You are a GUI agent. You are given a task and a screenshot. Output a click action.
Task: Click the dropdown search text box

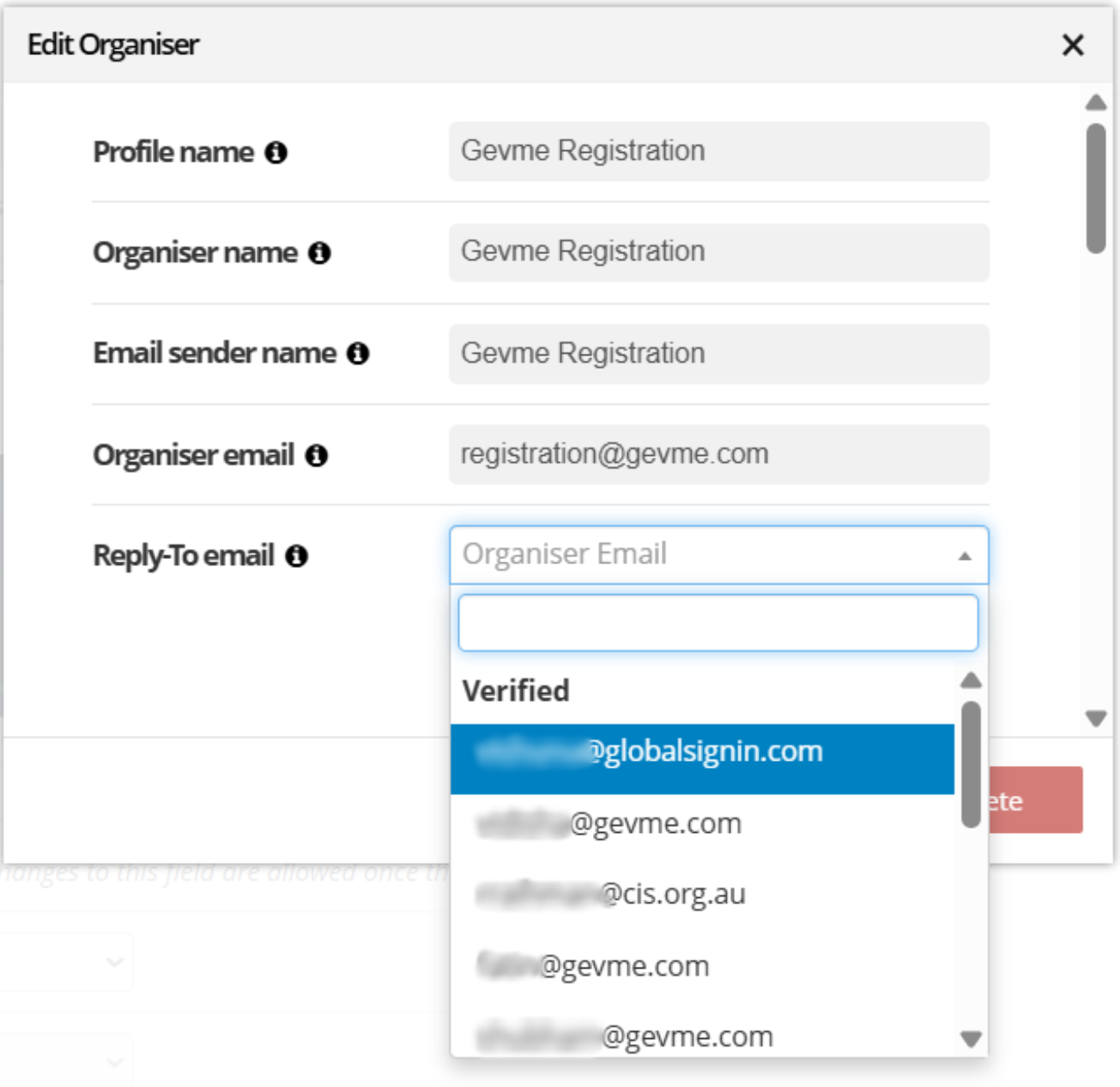point(718,622)
